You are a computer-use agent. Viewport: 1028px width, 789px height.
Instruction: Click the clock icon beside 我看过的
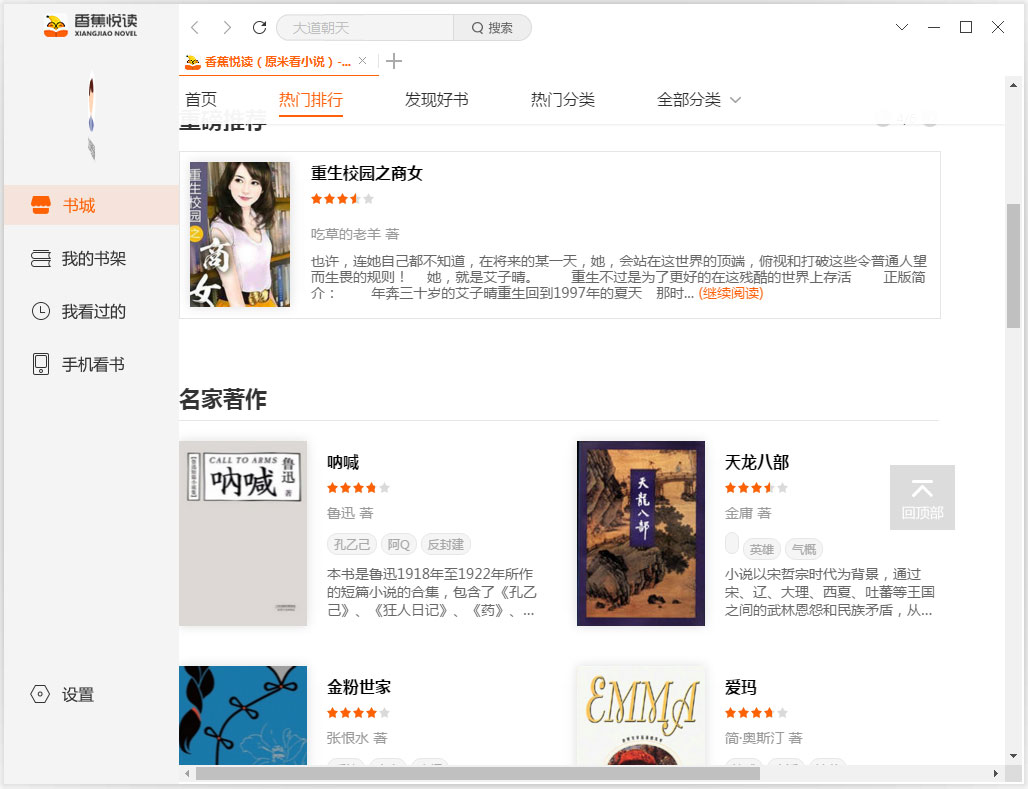[41, 311]
